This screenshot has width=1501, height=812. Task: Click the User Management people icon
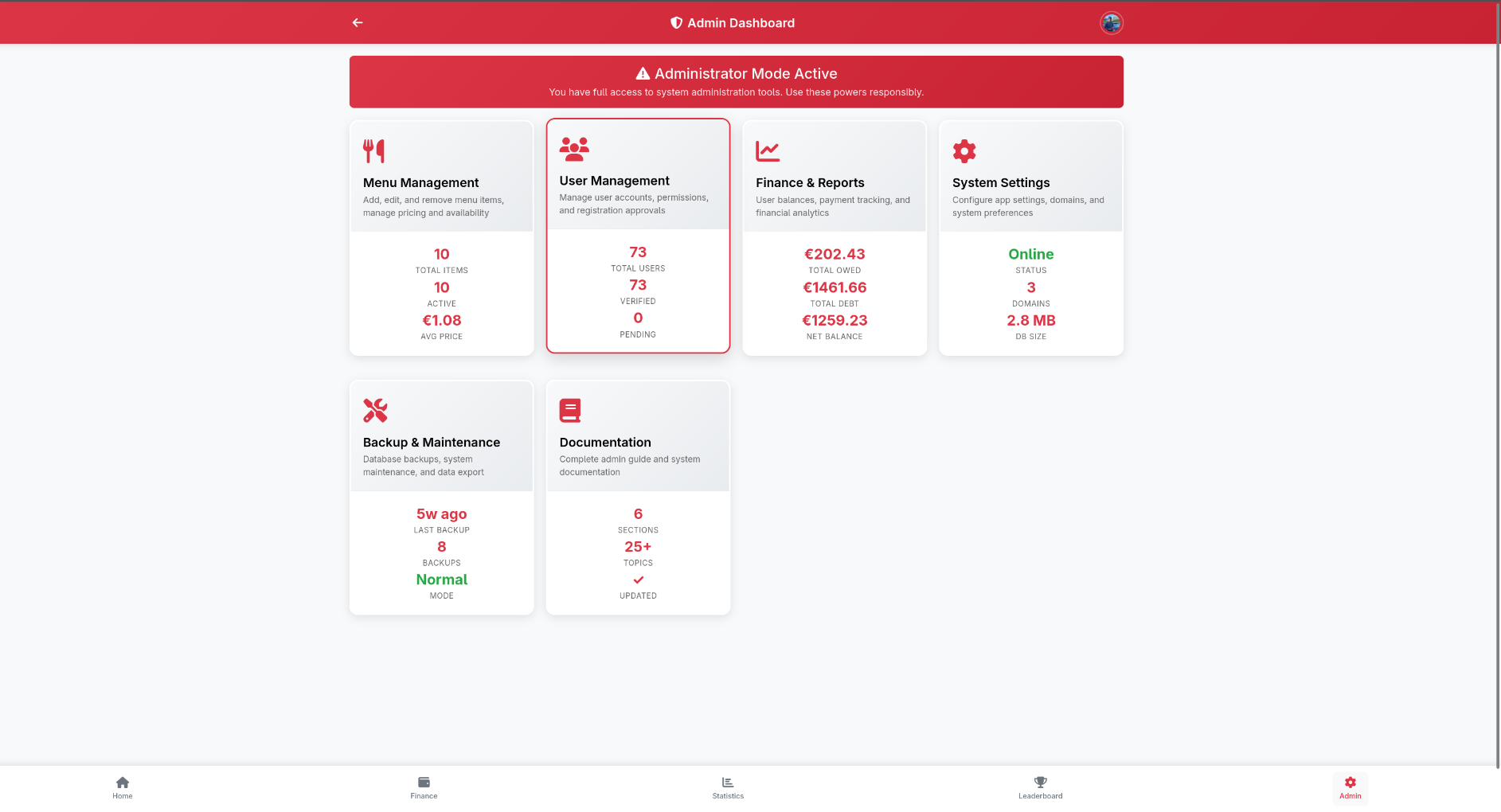coord(573,149)
